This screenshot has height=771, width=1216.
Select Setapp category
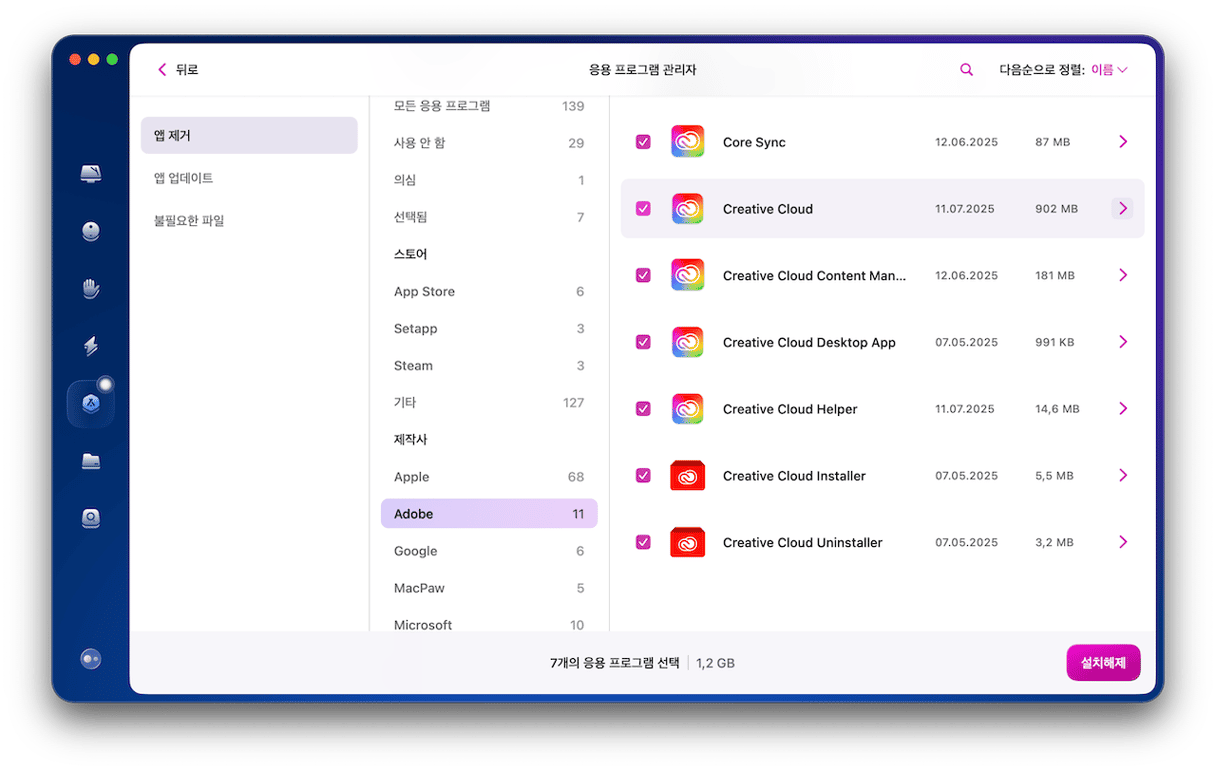(x=489, y=329)
